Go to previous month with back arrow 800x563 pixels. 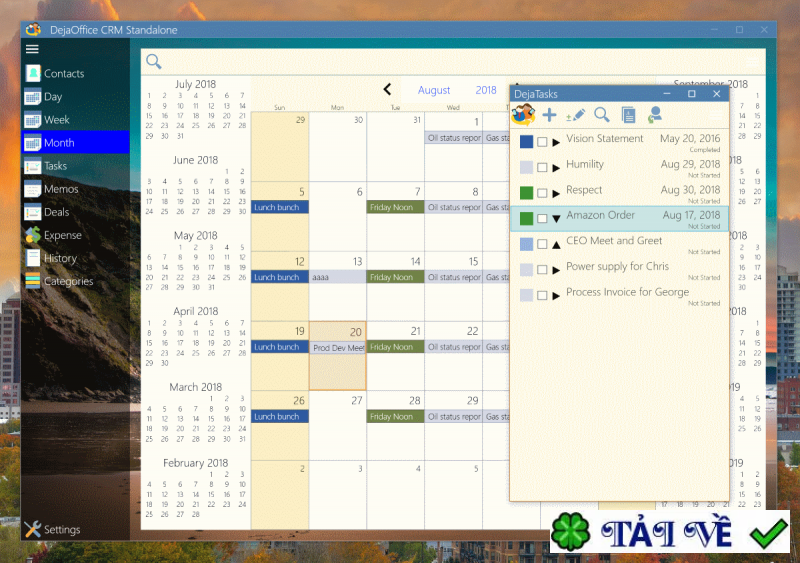(387, 89)
